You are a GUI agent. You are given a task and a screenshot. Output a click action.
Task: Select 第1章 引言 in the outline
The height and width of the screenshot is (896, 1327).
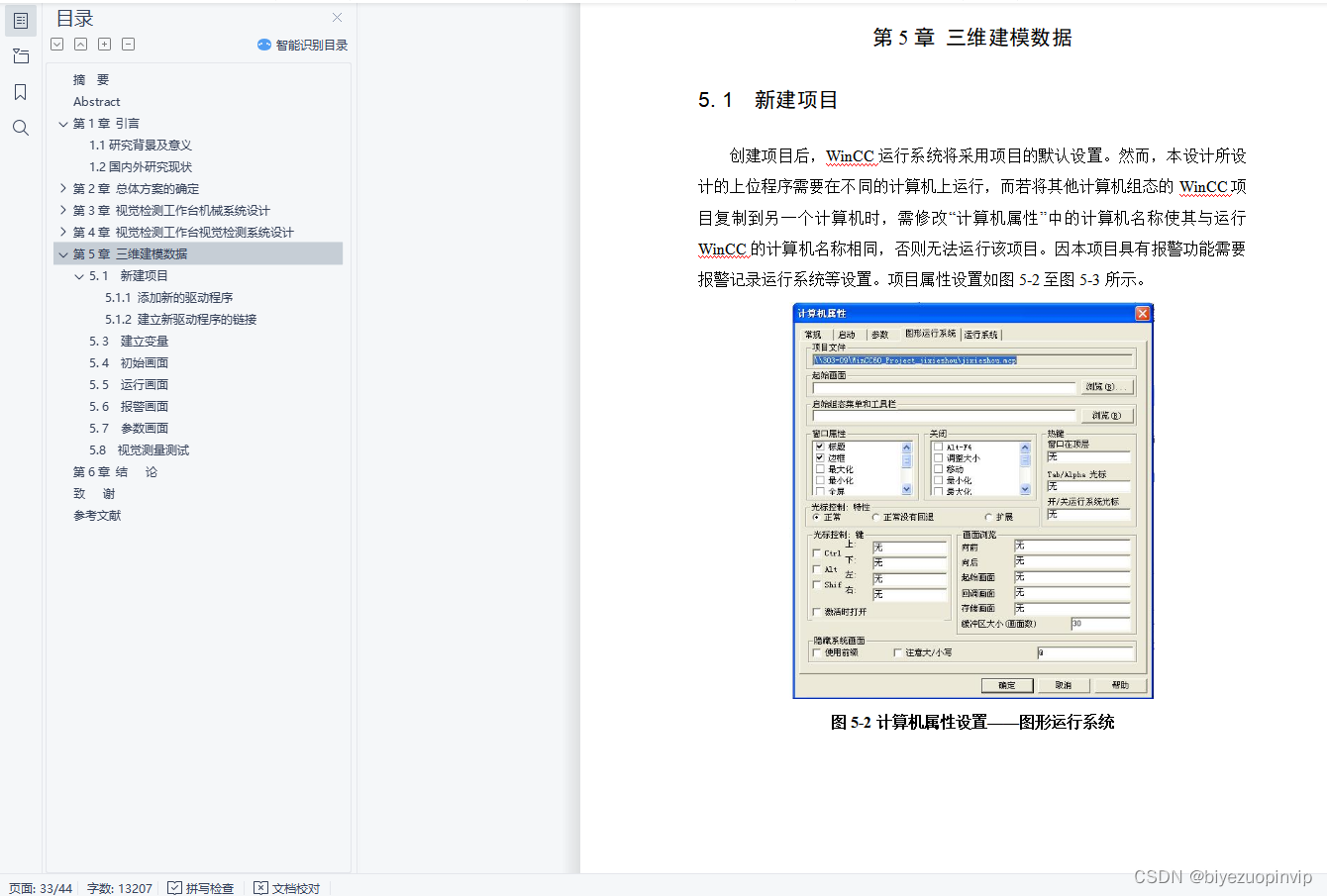[x=106, y=124]
